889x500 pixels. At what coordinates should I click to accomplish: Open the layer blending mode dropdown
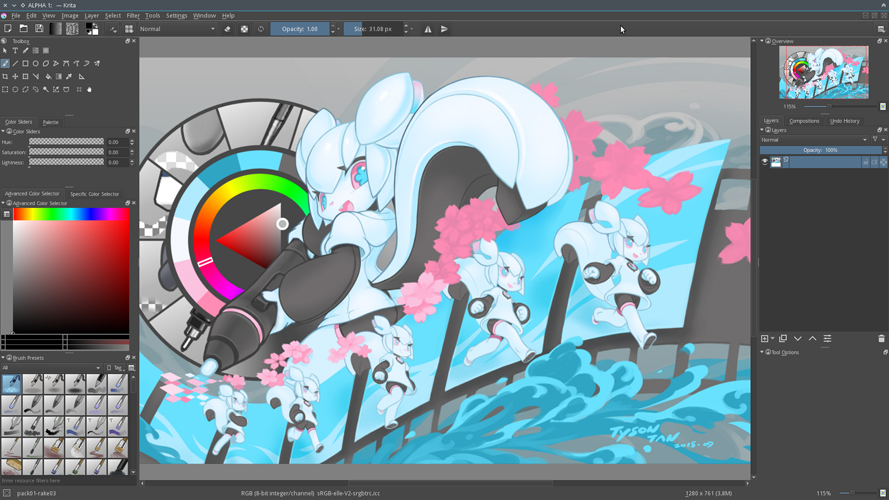coord(814,139)
